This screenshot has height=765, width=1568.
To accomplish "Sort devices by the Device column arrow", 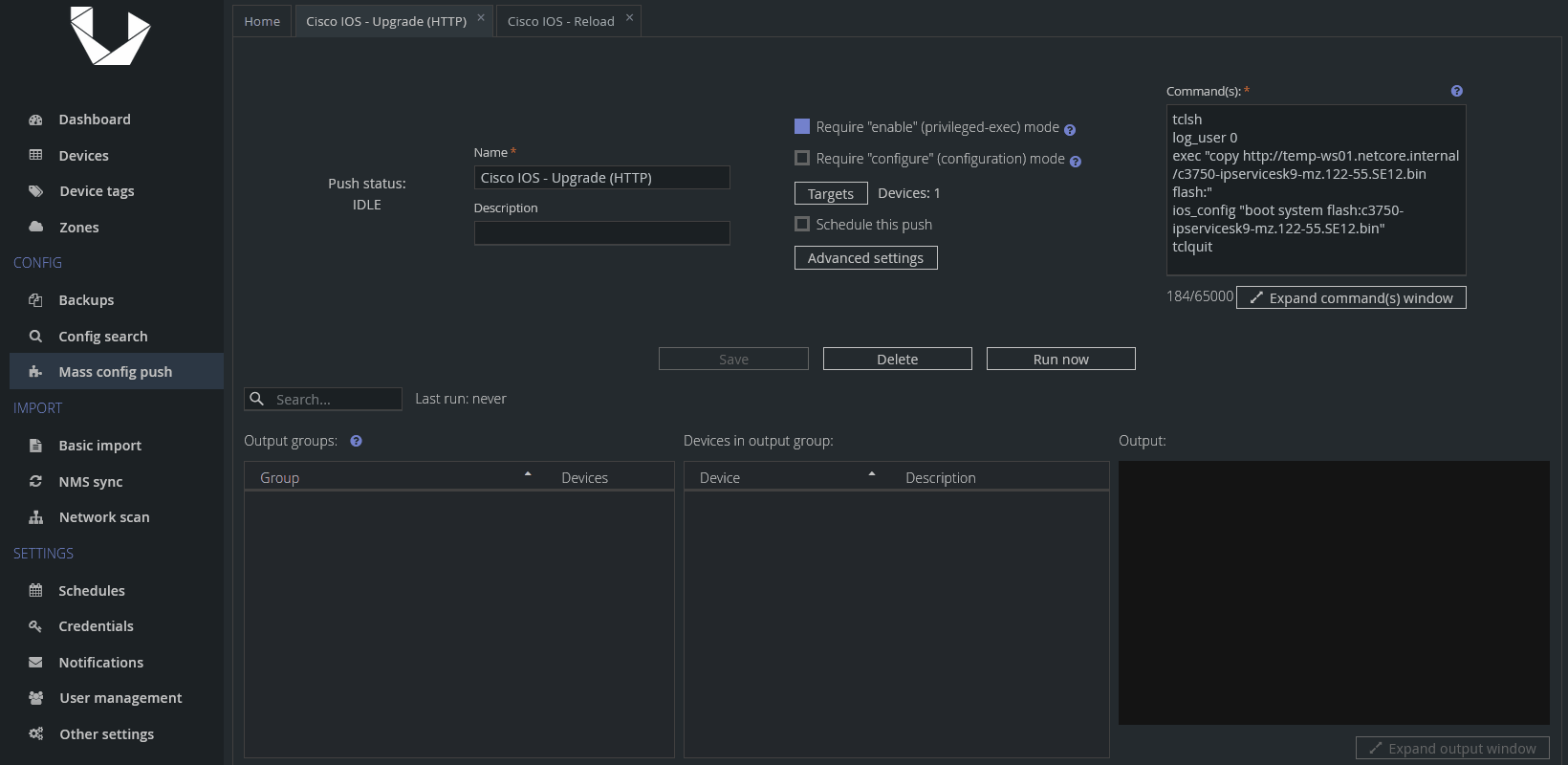I will click(872, 474).
